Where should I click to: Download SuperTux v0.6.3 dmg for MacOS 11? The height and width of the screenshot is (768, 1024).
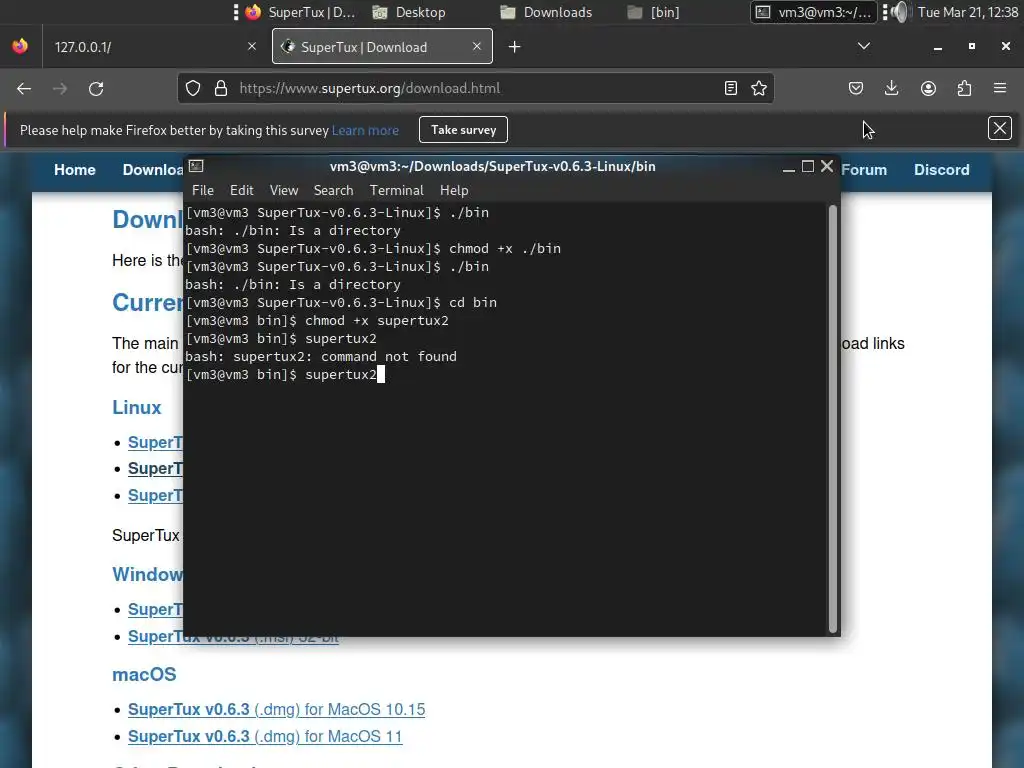click(265, 736)
